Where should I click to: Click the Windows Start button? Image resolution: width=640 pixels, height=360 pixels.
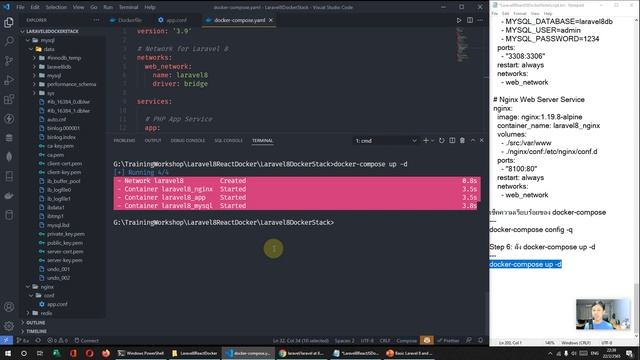click(x=8, y=353)
